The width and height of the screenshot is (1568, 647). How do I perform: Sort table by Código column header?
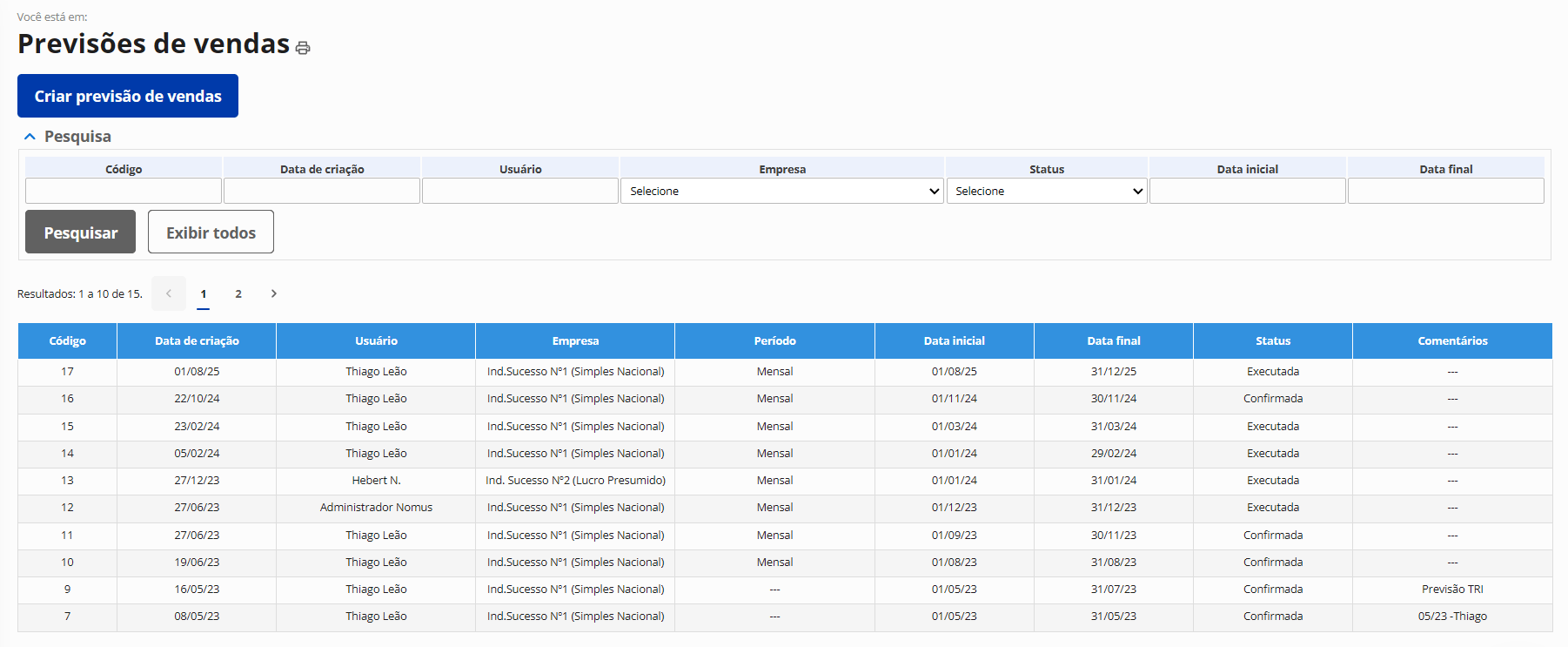tap(67, 340)
